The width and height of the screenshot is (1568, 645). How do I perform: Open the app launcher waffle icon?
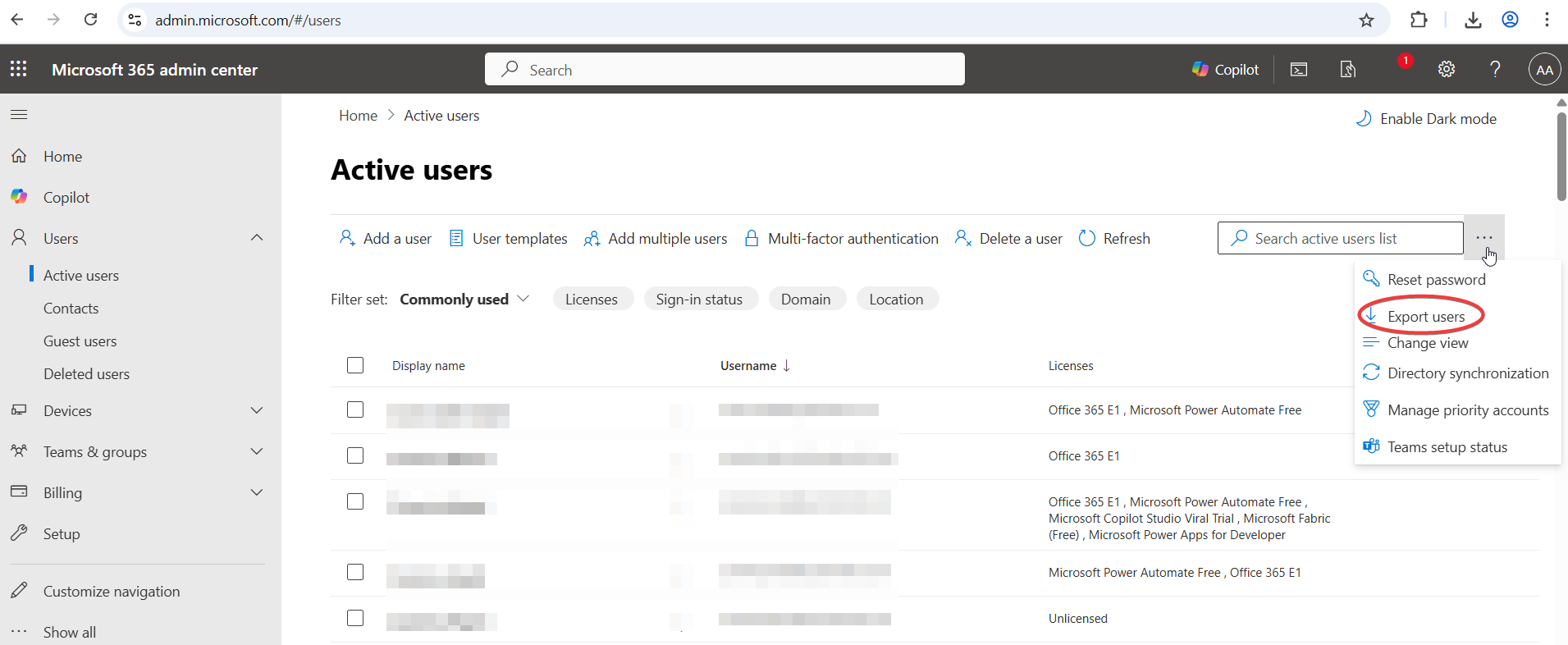click(x=19, y=69)
